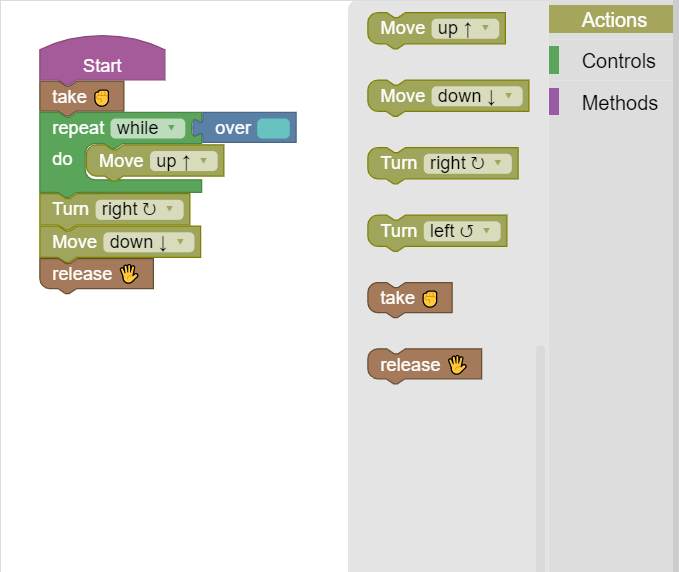Click the palette vertical scrollbar
Viewport: 679px width, 572px height.
coord(541,450)
